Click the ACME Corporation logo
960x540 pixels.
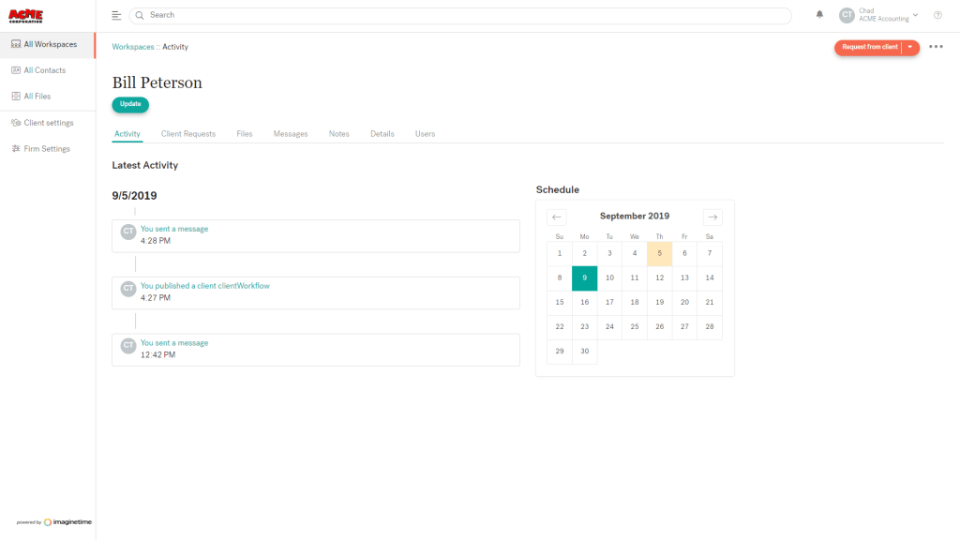pyautogui.click(x=26, y=15)
